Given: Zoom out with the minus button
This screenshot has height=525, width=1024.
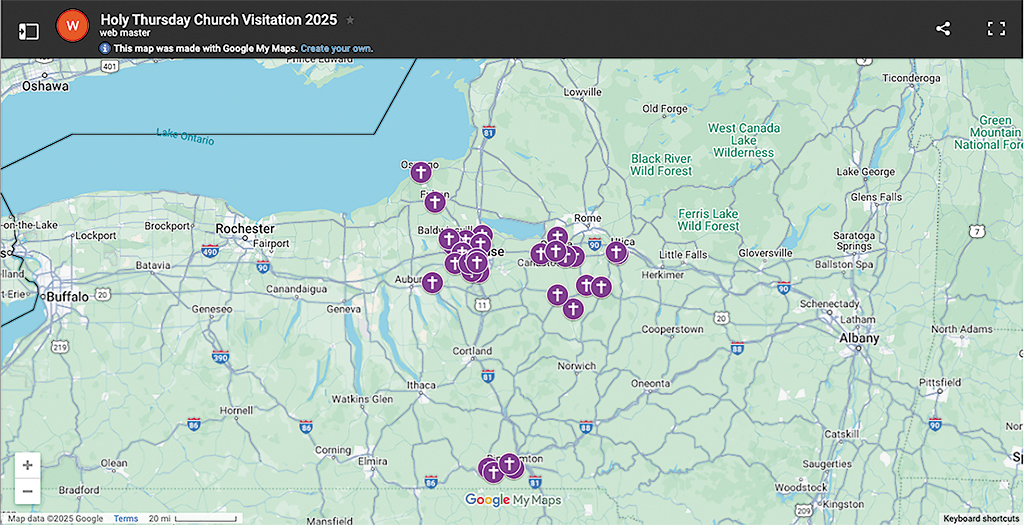Looking at the screenshot, I should point(27,491).
